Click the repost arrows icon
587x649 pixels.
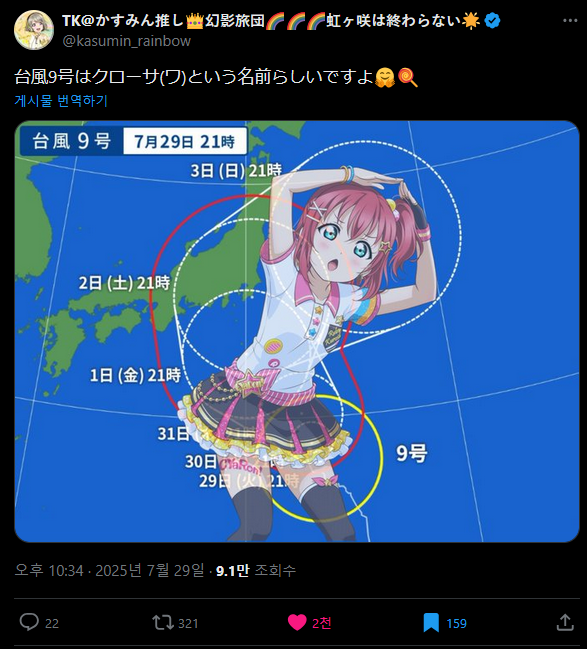(x=163, y=622)
